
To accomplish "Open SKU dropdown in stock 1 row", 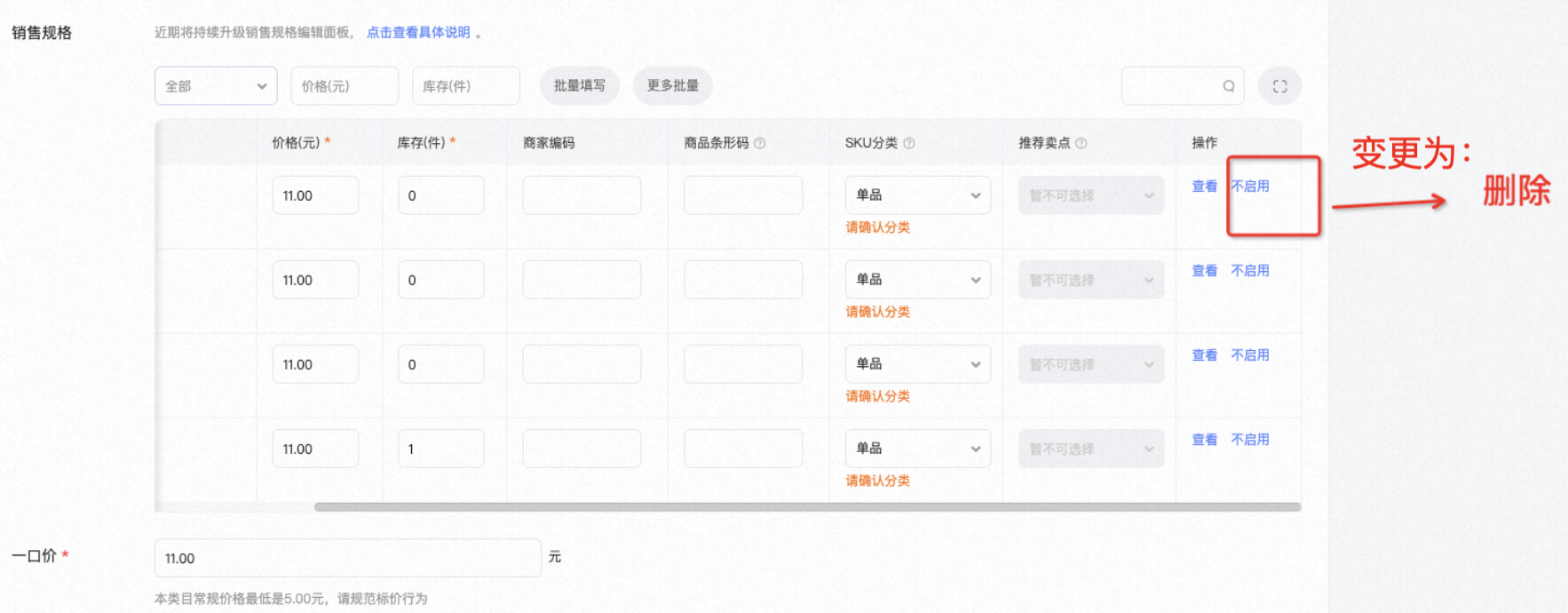I will coord(917,448).
